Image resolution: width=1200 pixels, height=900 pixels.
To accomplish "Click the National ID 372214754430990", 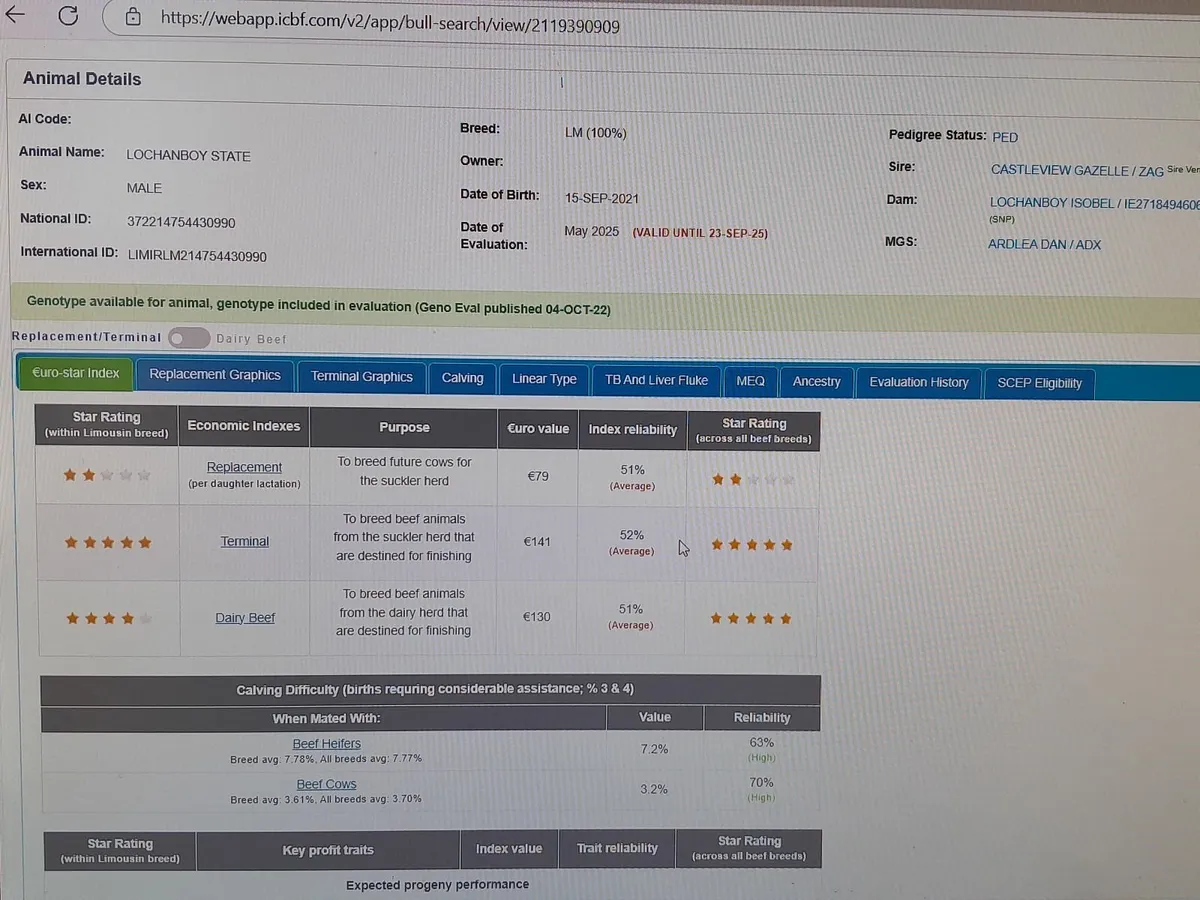I will coord(182,222).
